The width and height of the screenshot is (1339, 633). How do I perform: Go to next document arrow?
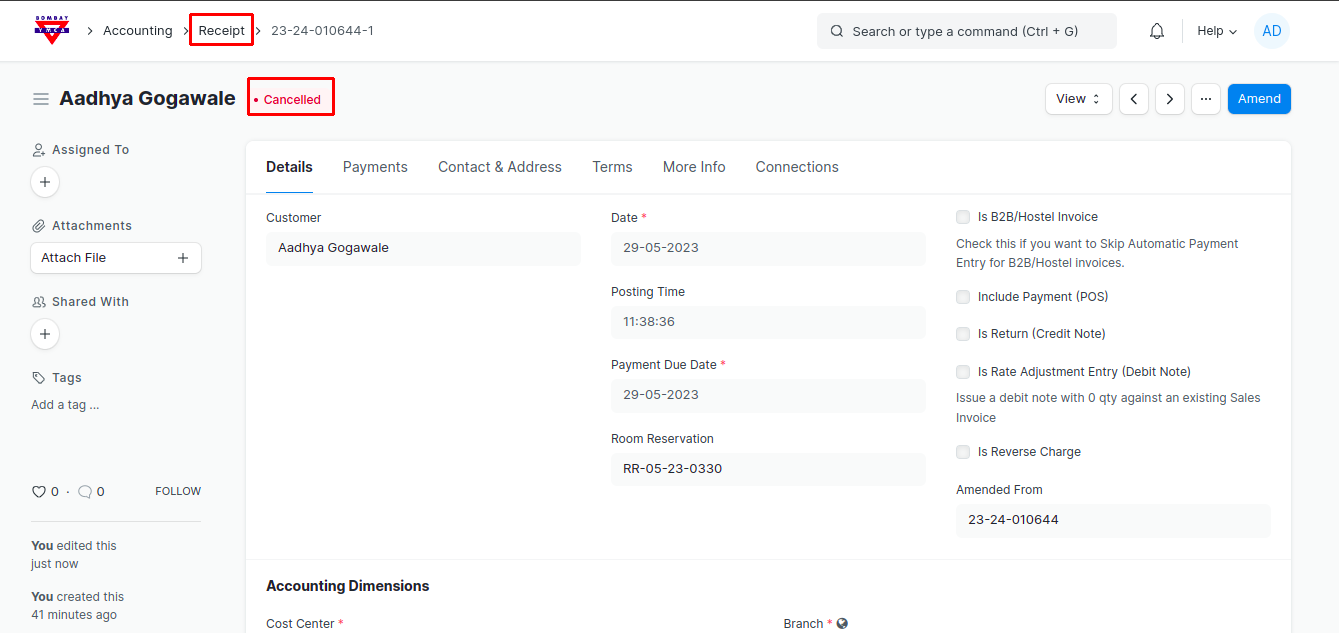pos(1170,99)
